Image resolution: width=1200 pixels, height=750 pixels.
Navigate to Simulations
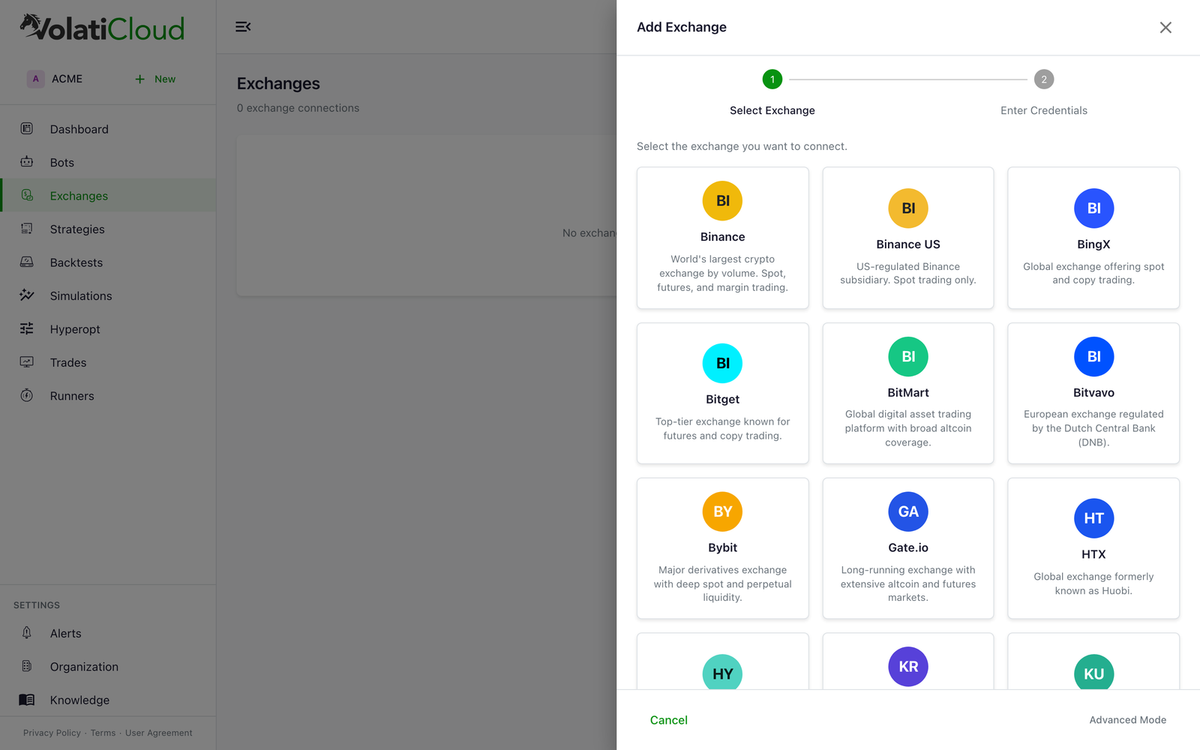[108, 296]
